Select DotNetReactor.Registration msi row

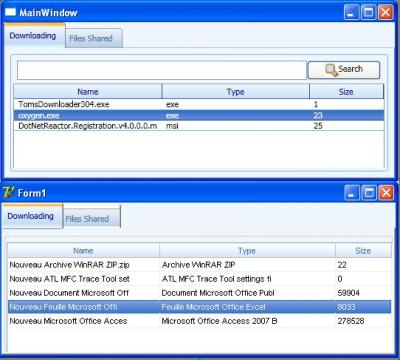point(199,126)
